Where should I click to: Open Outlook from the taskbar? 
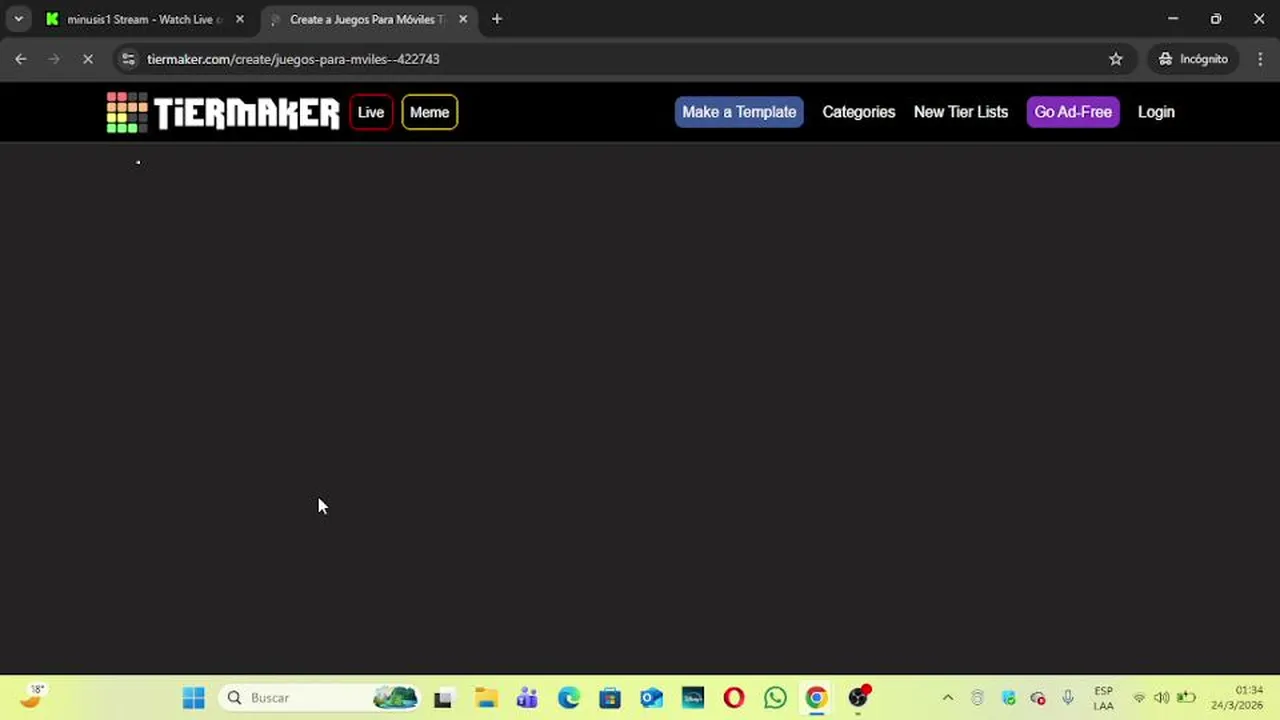tap(652, 698)
